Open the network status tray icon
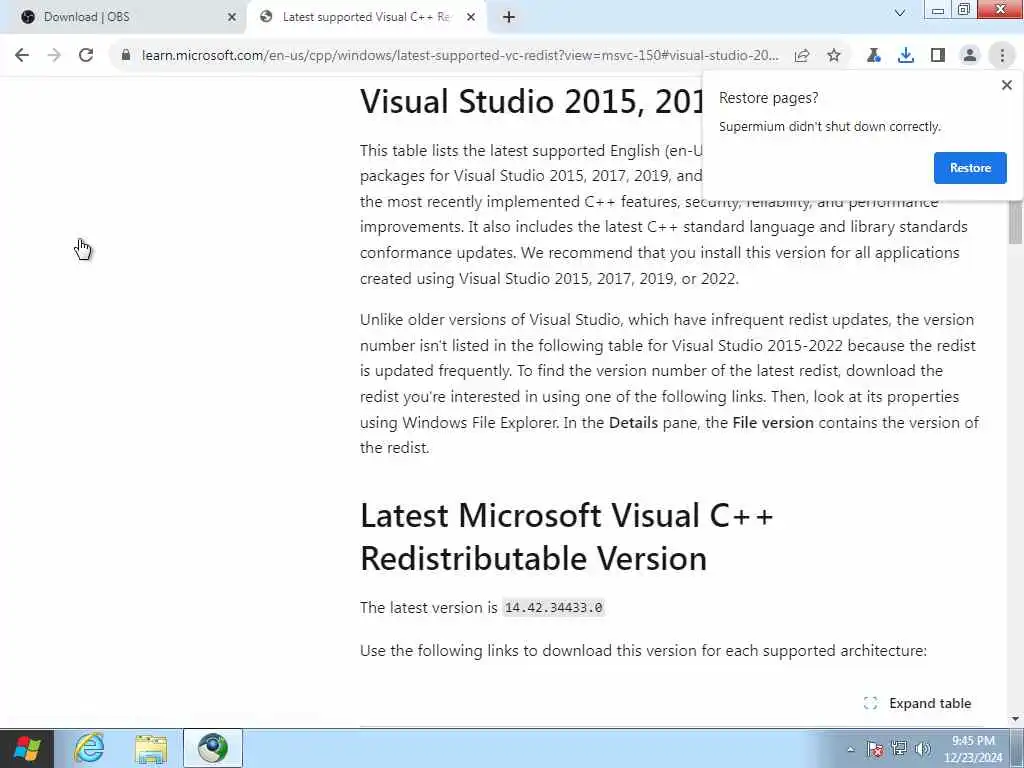Screen dimensions: 1024x768 point(899,749)
